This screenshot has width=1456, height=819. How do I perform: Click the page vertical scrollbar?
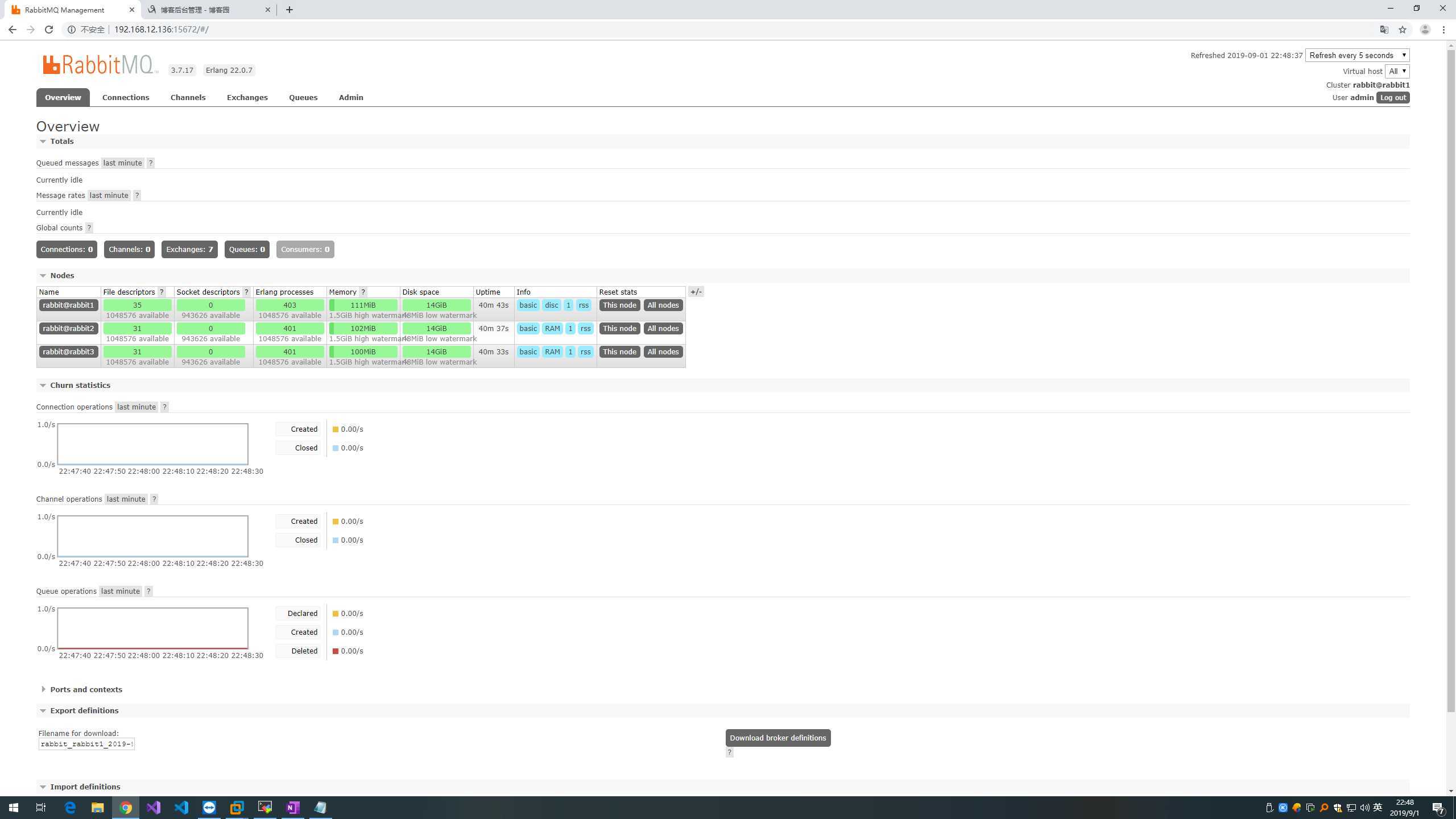pos(1450,381)
